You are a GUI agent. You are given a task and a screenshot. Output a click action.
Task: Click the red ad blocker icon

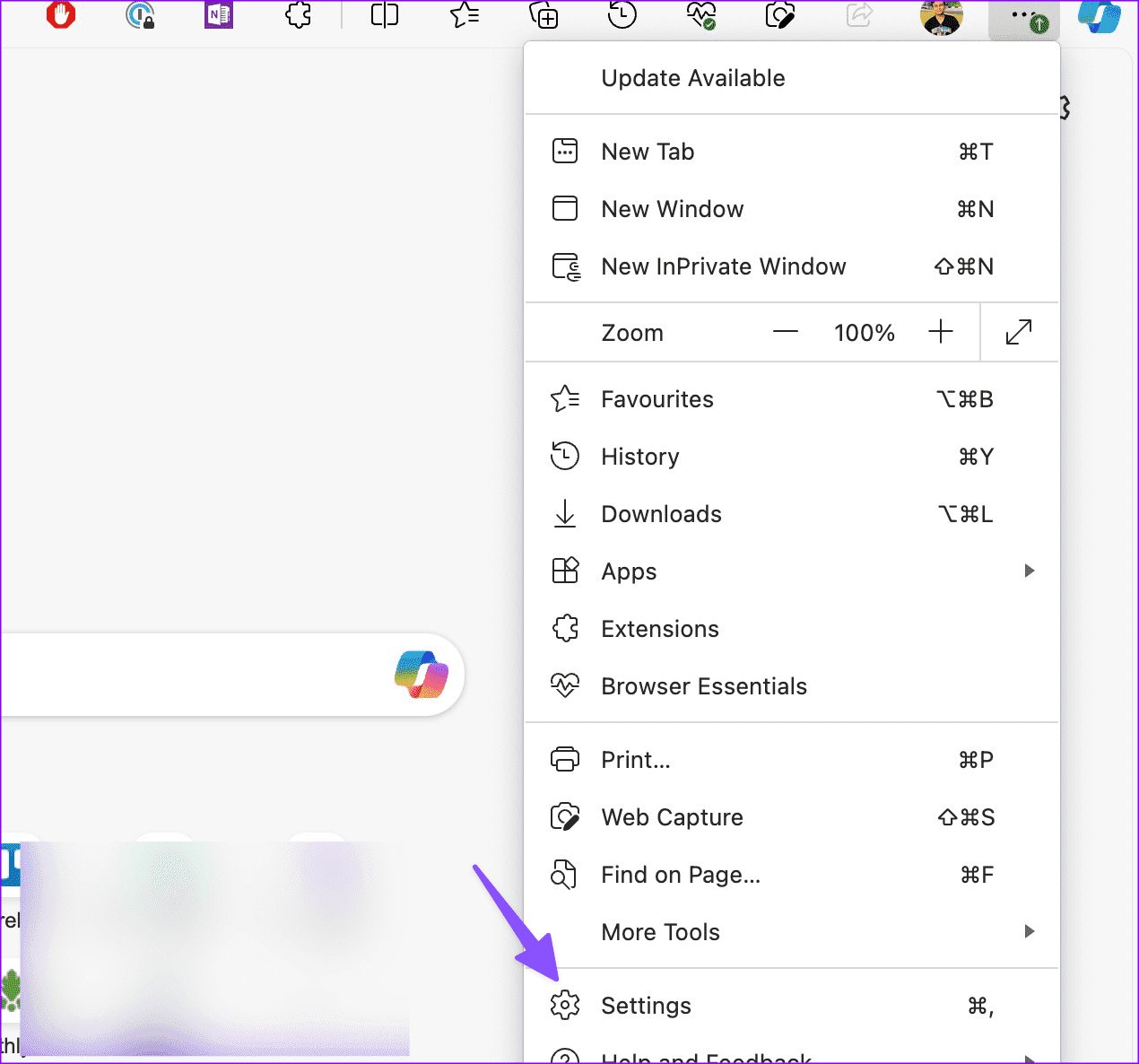[61, 14]
